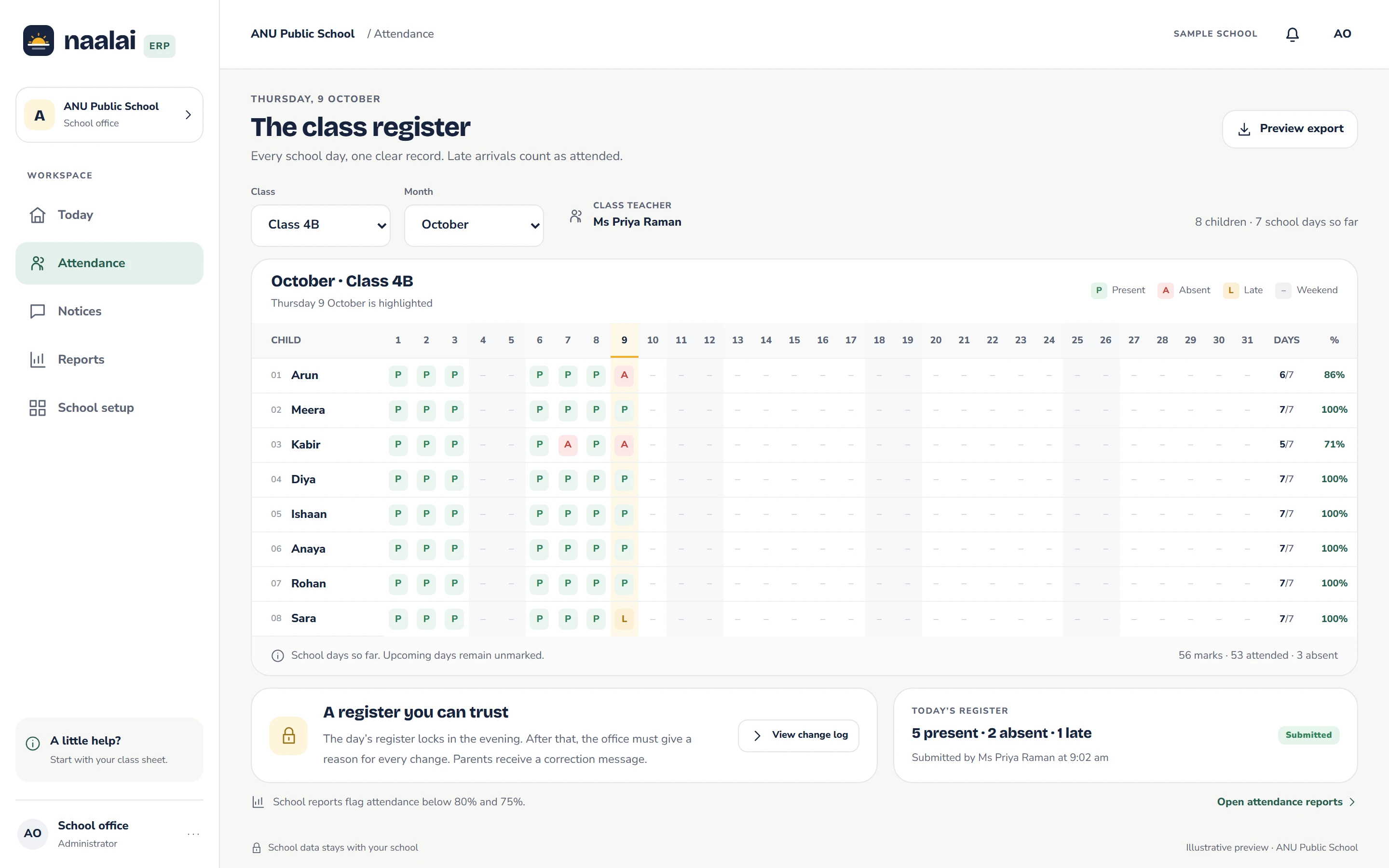
Task: Select the child name Meera
Action: click(308, 410)
